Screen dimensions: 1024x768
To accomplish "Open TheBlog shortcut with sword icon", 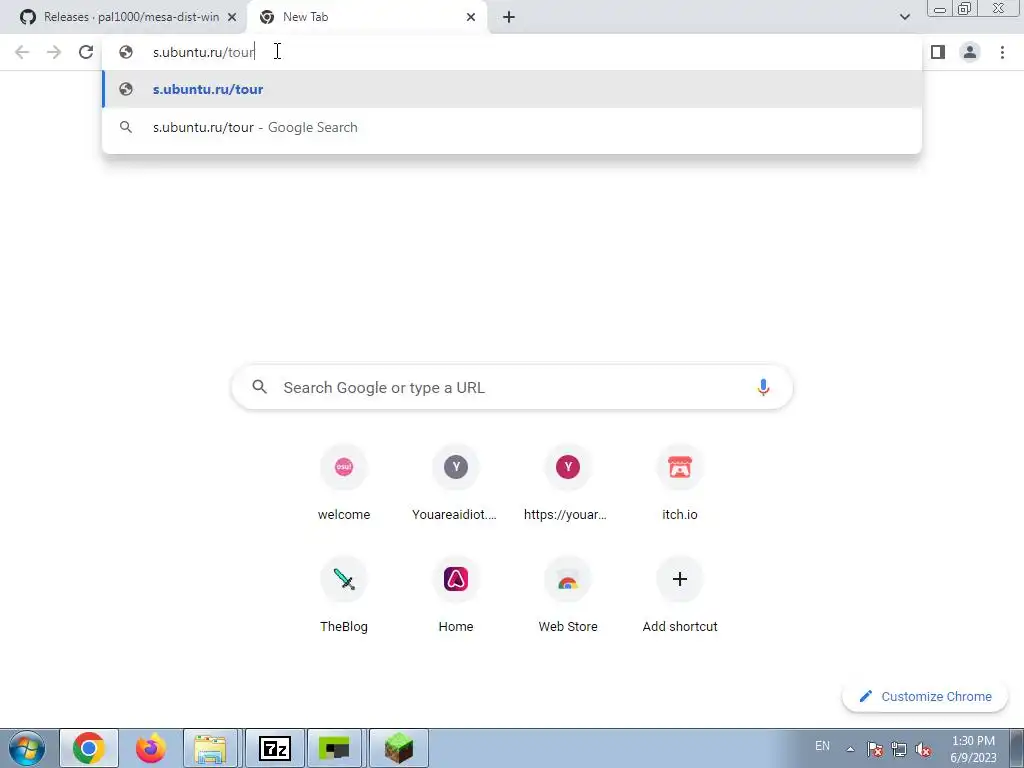I will [344, 596].
